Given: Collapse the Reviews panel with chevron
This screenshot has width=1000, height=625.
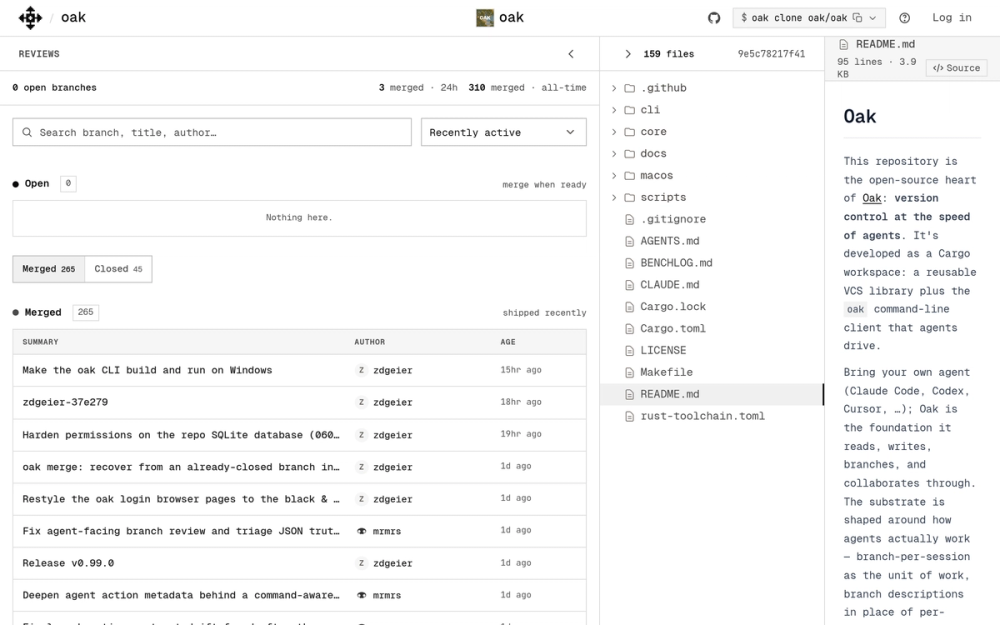Looking at the screenshot, I should 571,54.
